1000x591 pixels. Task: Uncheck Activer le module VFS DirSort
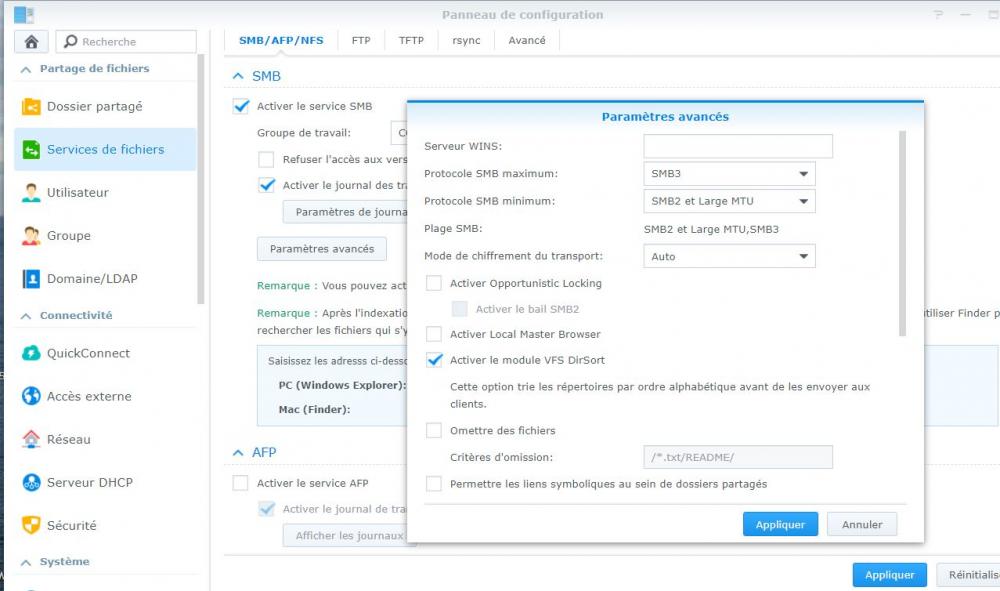tap(434, 360)
